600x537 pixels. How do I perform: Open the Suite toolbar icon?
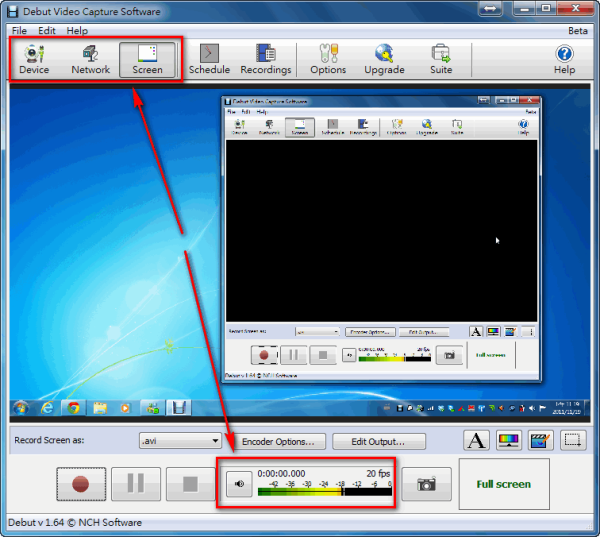441,59
